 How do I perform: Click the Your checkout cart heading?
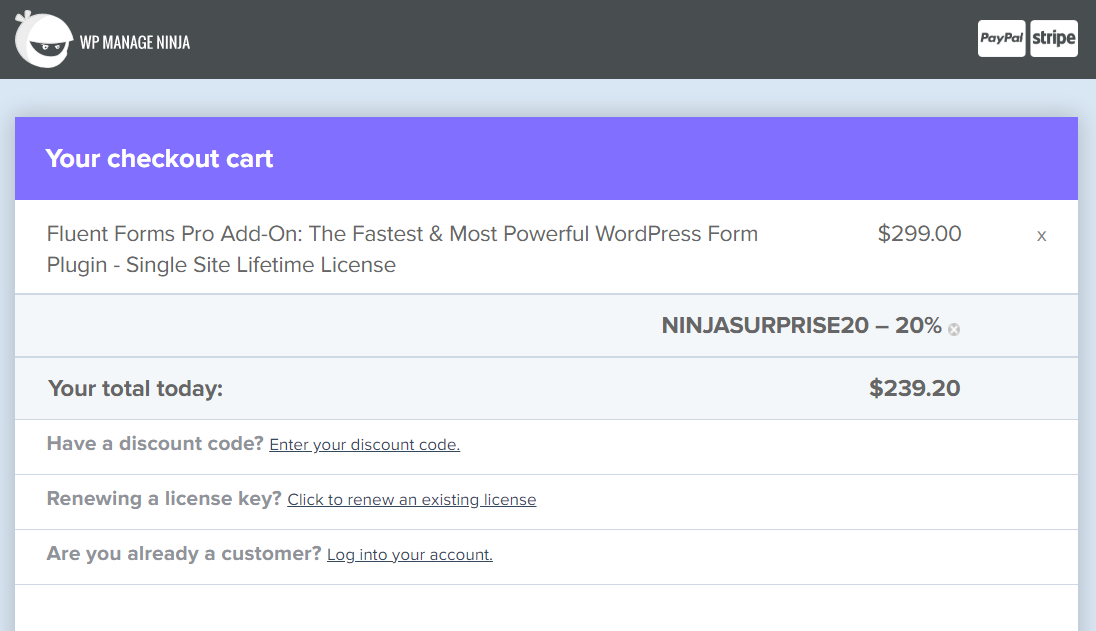(159, 159)
